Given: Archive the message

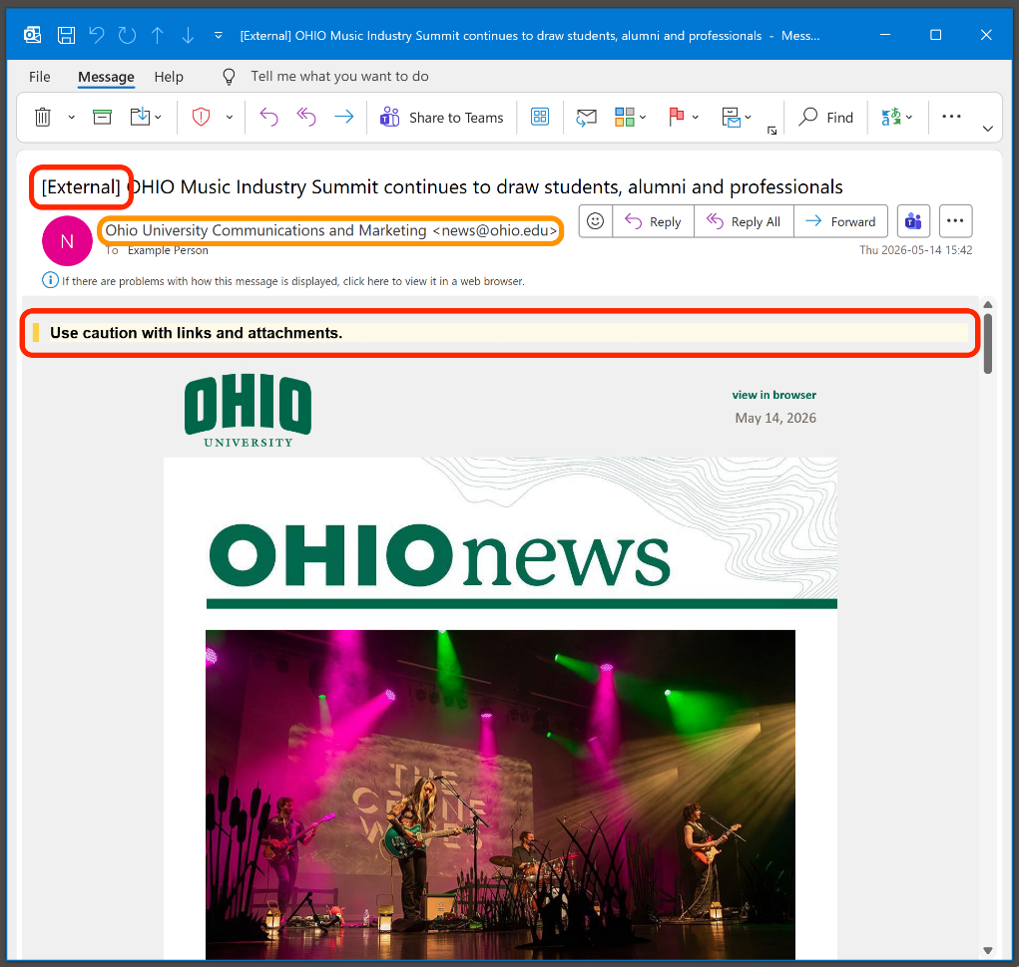Looking at the screenshot, I should tap(102, 117).
